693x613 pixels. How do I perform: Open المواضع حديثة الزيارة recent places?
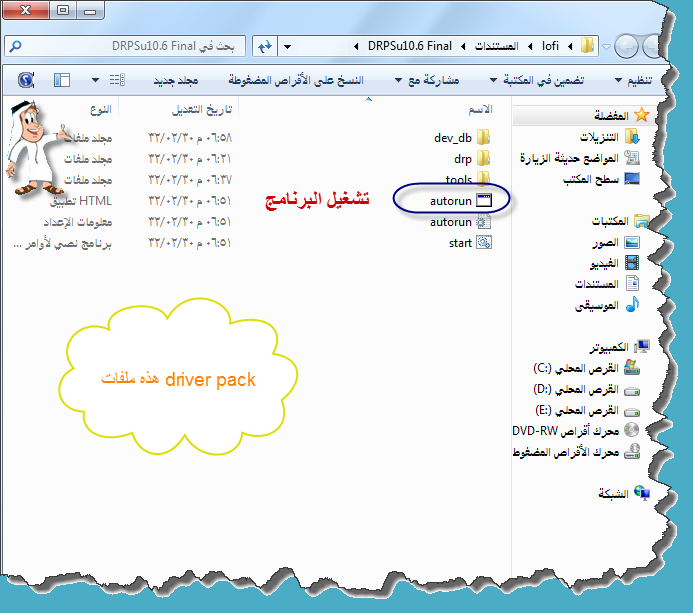[579, 158]
